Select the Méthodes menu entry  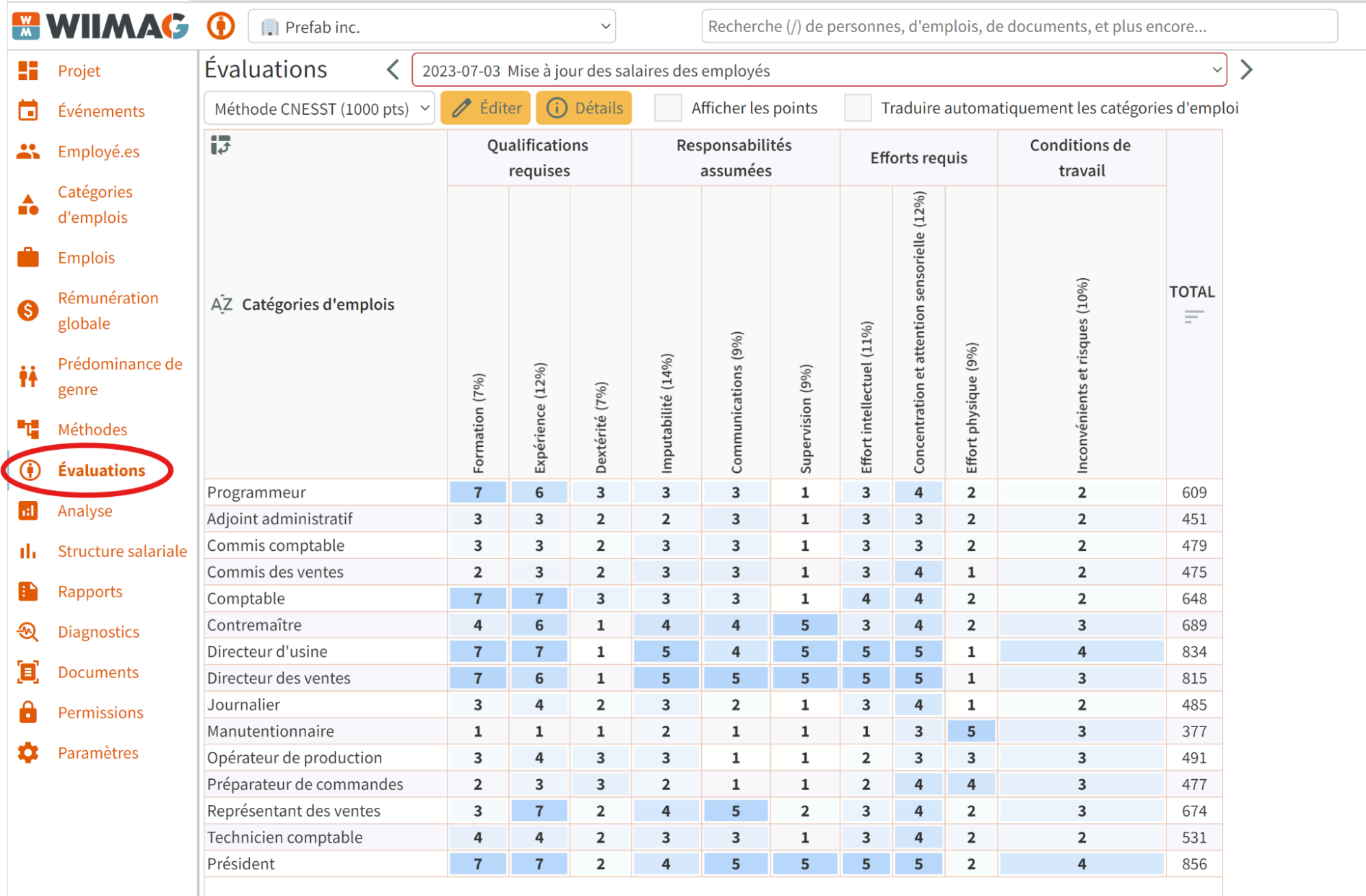pyautogui.click(x=93, y=429)
